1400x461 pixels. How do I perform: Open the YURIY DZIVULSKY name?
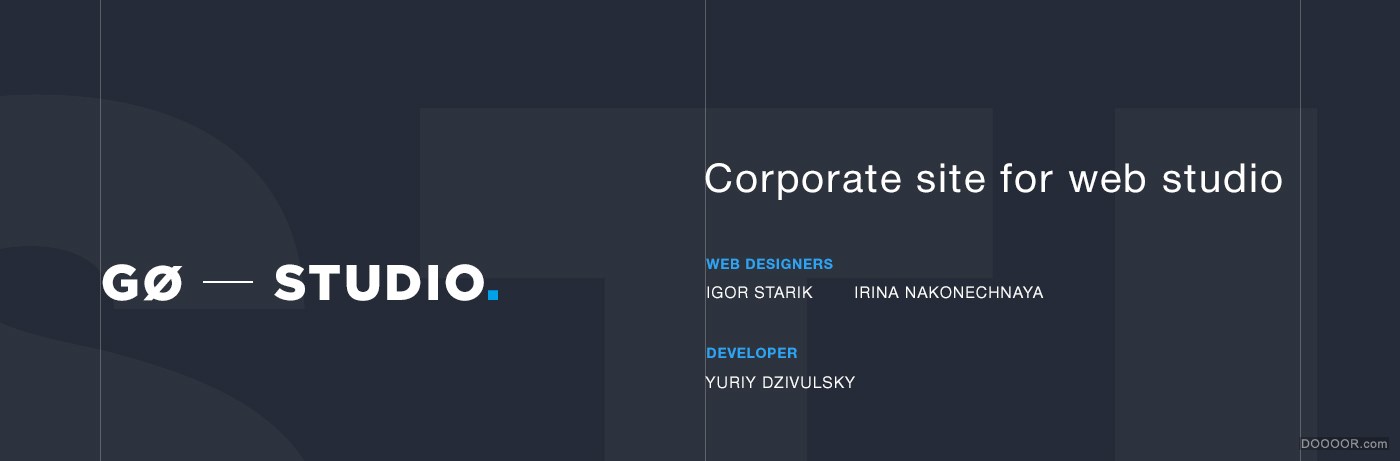click(x=780, y=382)
